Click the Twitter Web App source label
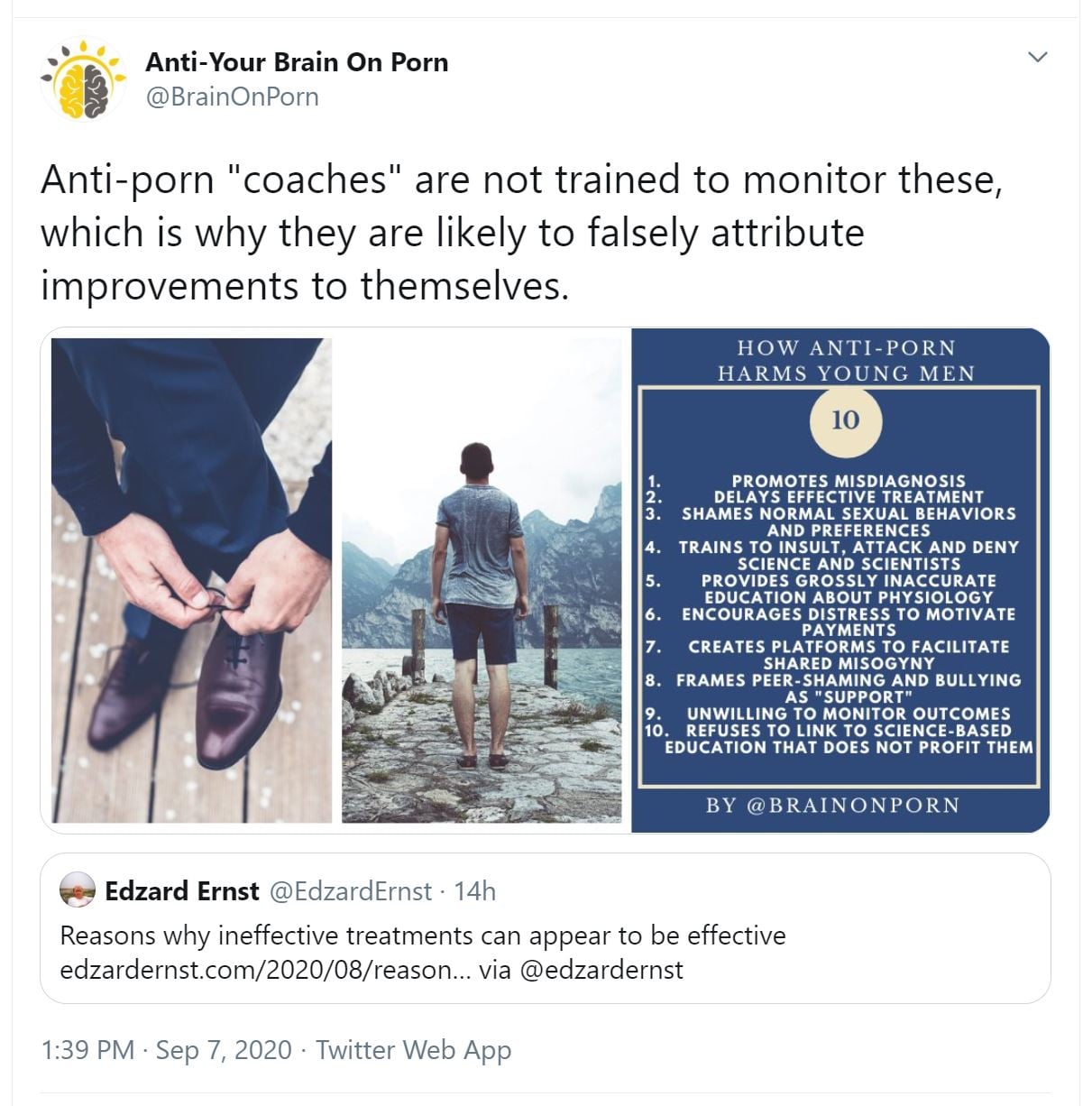The width and height of the screenshot is (1092, 1106). tap(413, 1050)
